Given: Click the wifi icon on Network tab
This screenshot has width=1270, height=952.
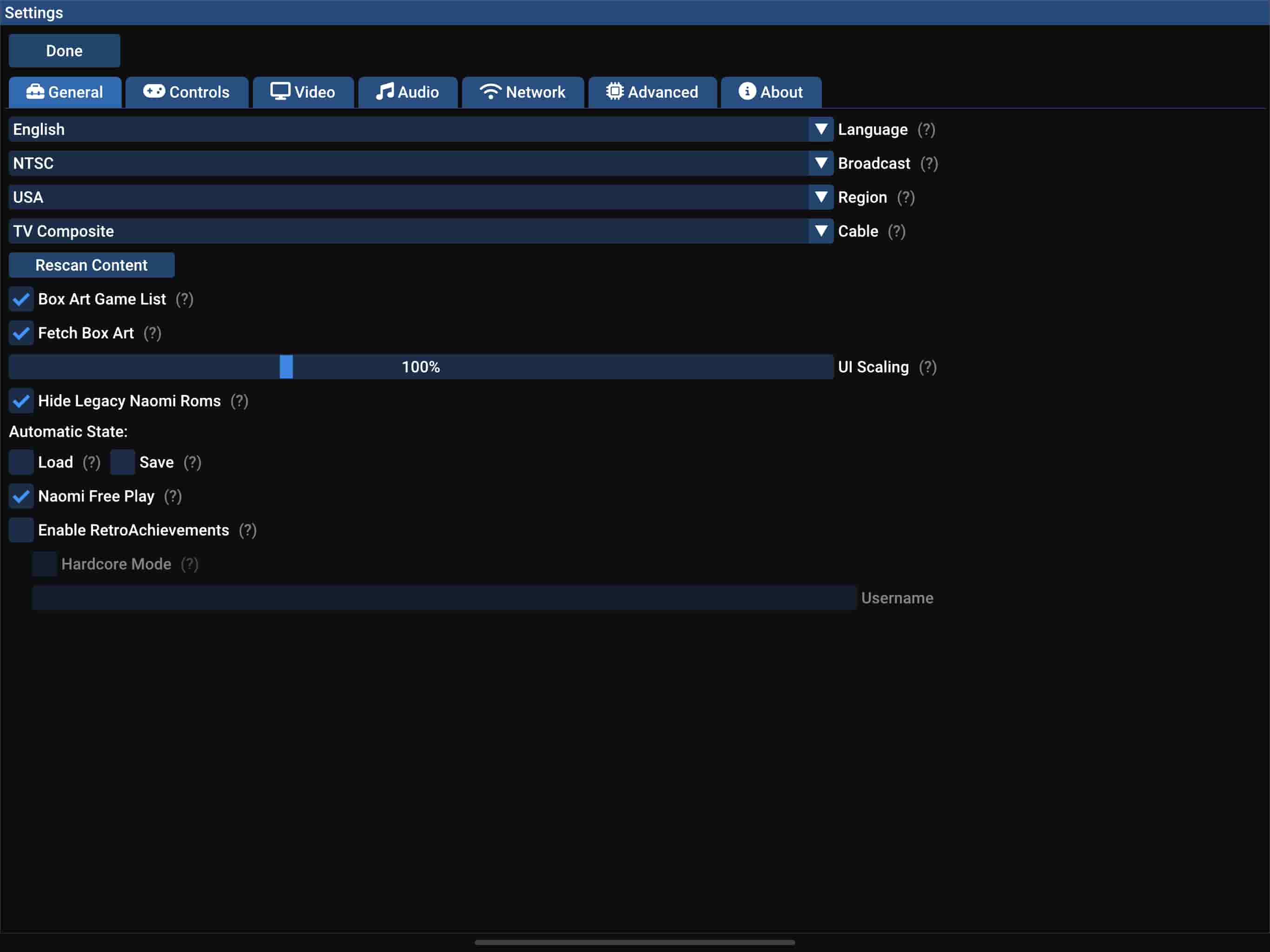Looking at the screenshot, I should point(490,91).
